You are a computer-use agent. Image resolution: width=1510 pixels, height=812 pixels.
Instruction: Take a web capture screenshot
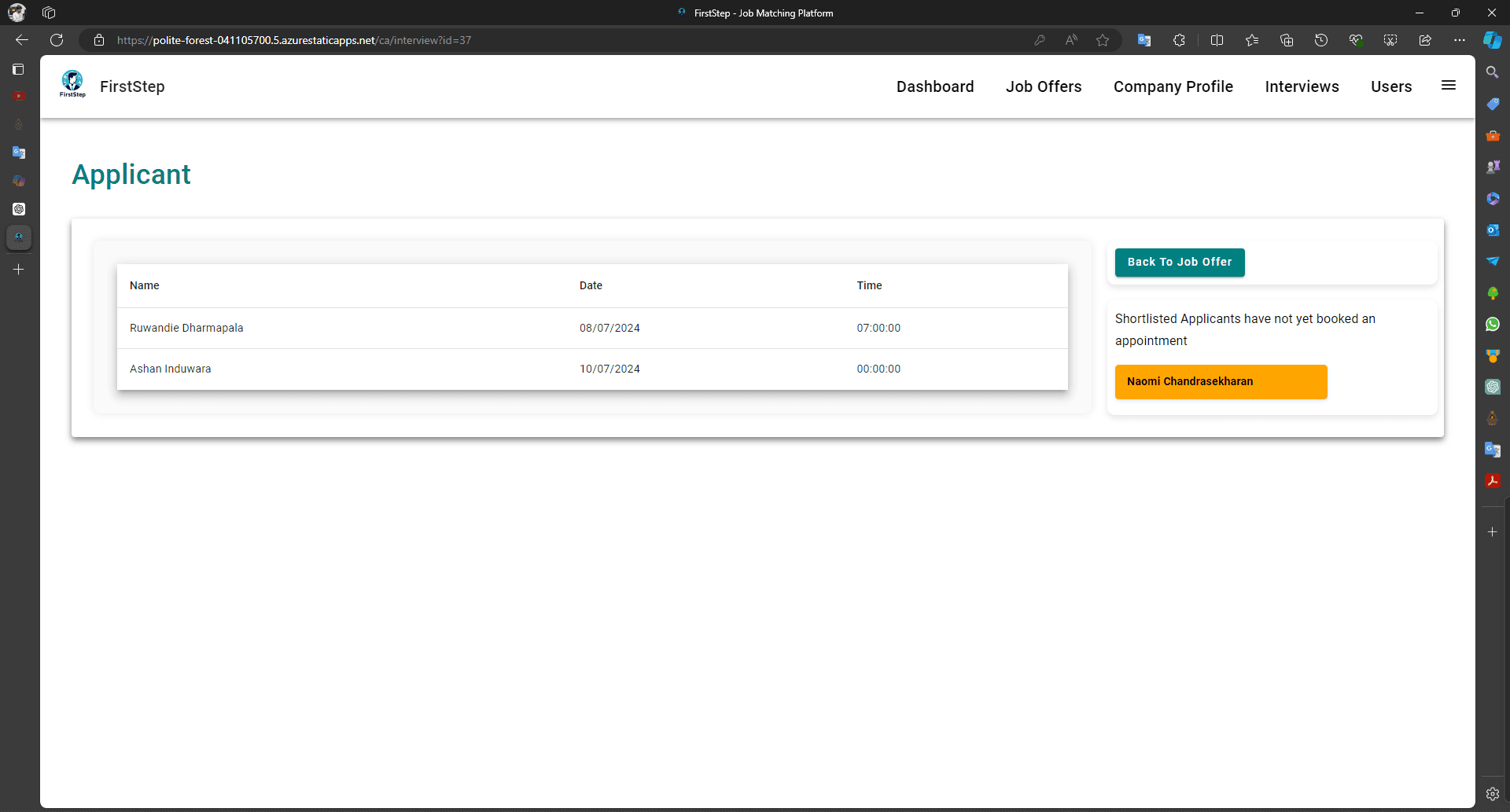[x=1390, y=40]
